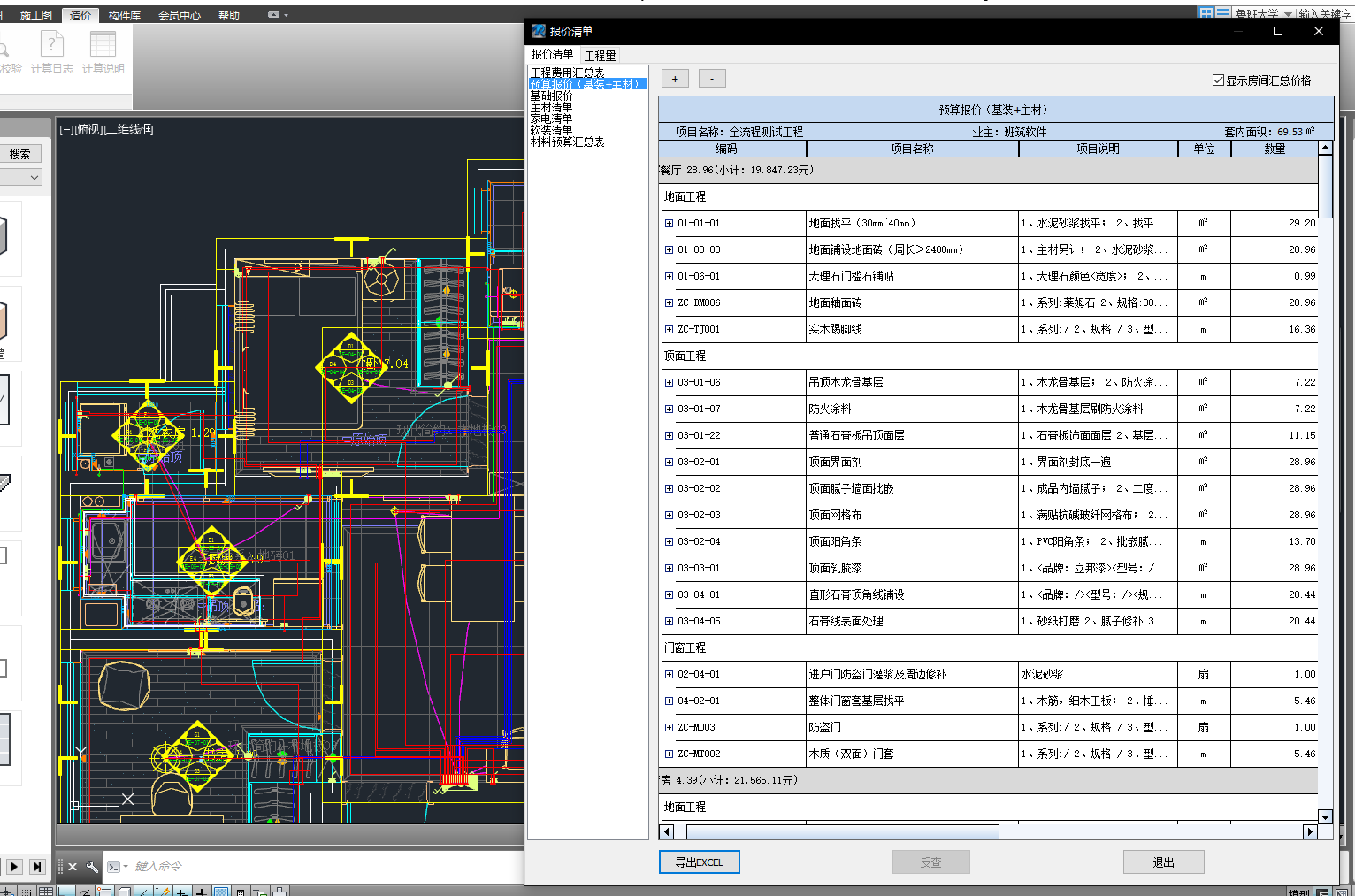The width and height of the screenshot is (1355, 896).
Task: Open the 计算日志 calculation log icon
Action: pyautogui.click(x=52, y=52)
